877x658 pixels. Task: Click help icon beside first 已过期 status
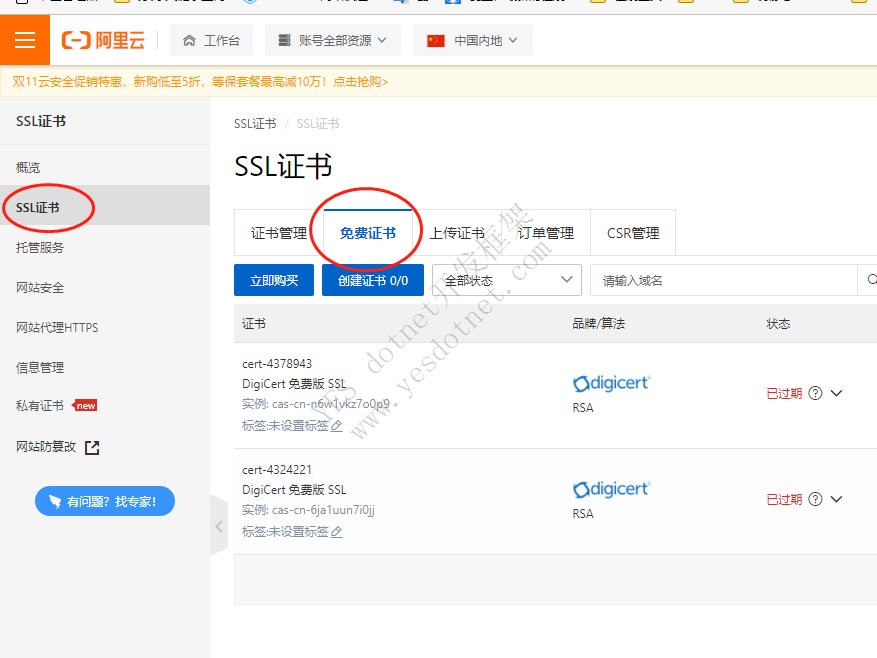(815, 393)
